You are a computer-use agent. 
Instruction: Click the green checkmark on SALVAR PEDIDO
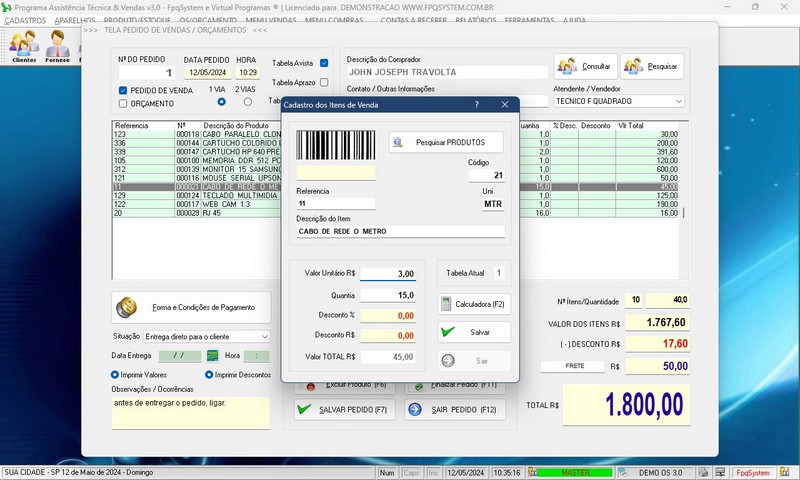tap(305, 409)
